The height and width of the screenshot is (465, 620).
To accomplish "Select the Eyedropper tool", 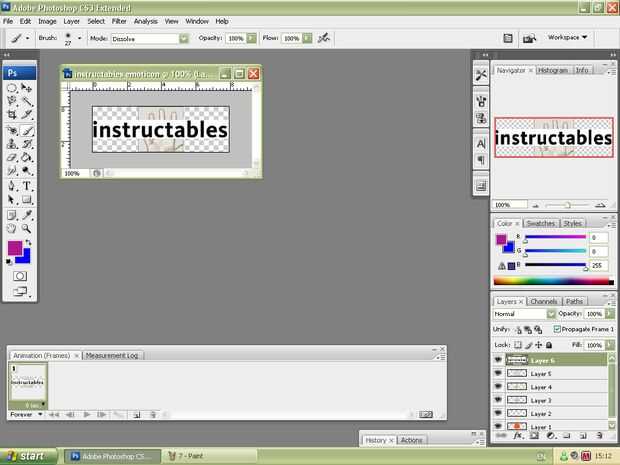I will click(x=26, y=215).
